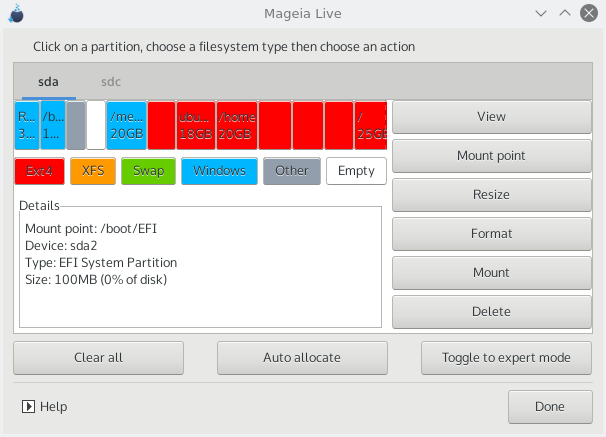This screenshot has width=606, height=437.
Task: Choose the Ext4 filesystem type
Action: click(x=40, y=171)
